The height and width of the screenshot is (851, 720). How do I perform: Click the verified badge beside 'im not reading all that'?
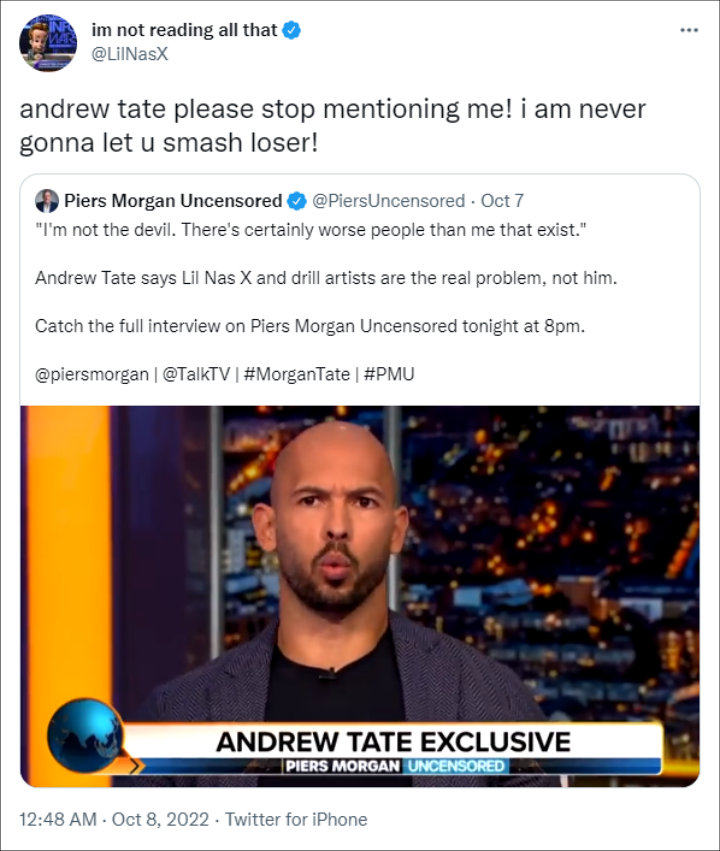point(292,30)
